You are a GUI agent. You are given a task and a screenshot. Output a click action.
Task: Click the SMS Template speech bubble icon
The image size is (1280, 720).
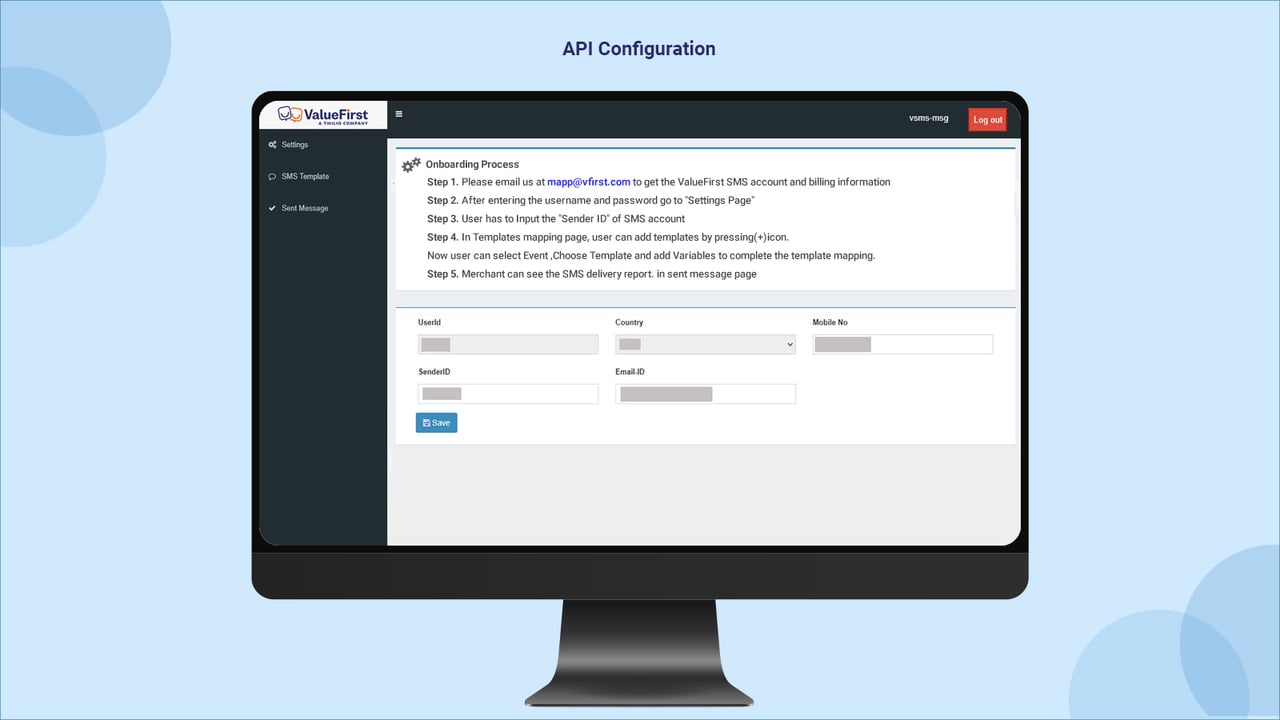point(272,177)
